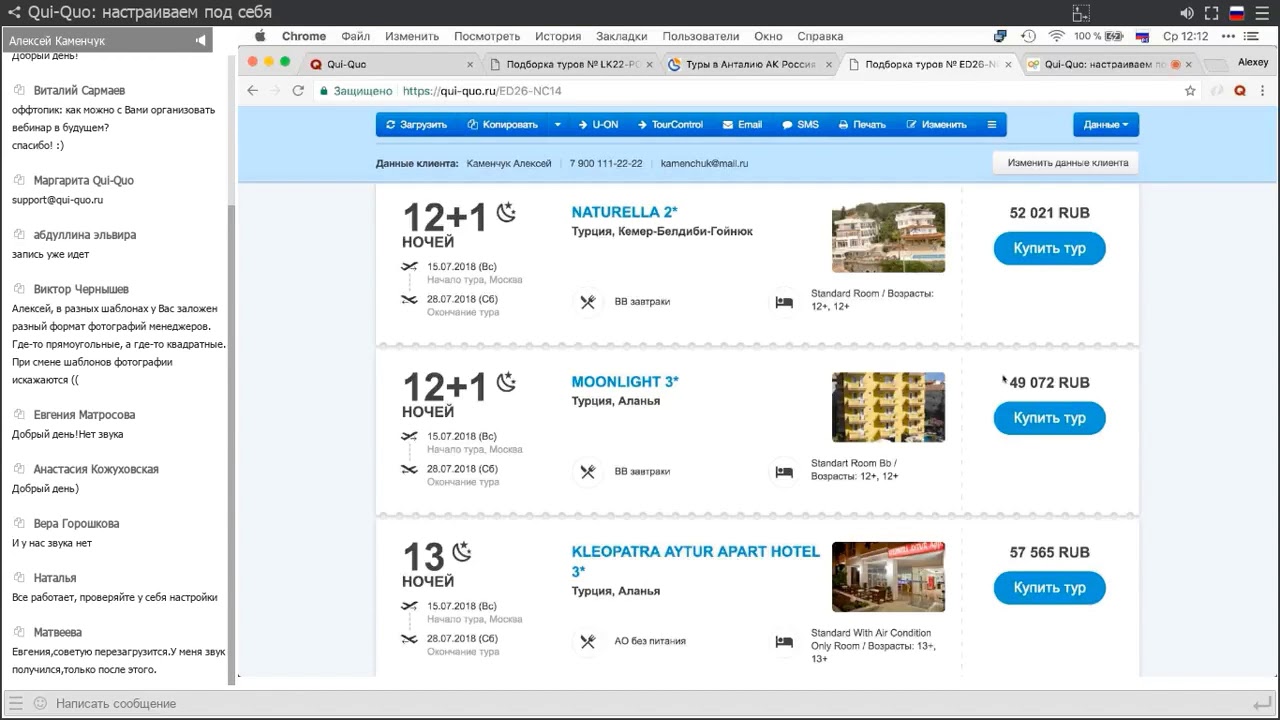Buy the NATURELLA 2* tour

(1049, 249)
